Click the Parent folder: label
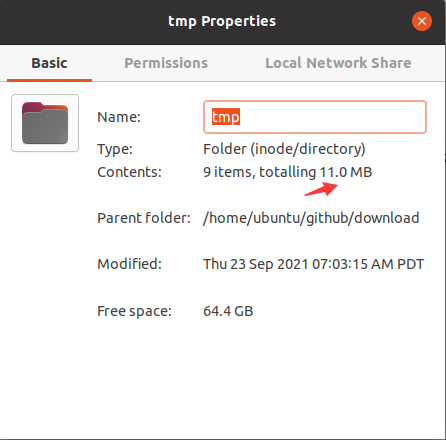Screen dimensions: 446x440 [144, 218]
